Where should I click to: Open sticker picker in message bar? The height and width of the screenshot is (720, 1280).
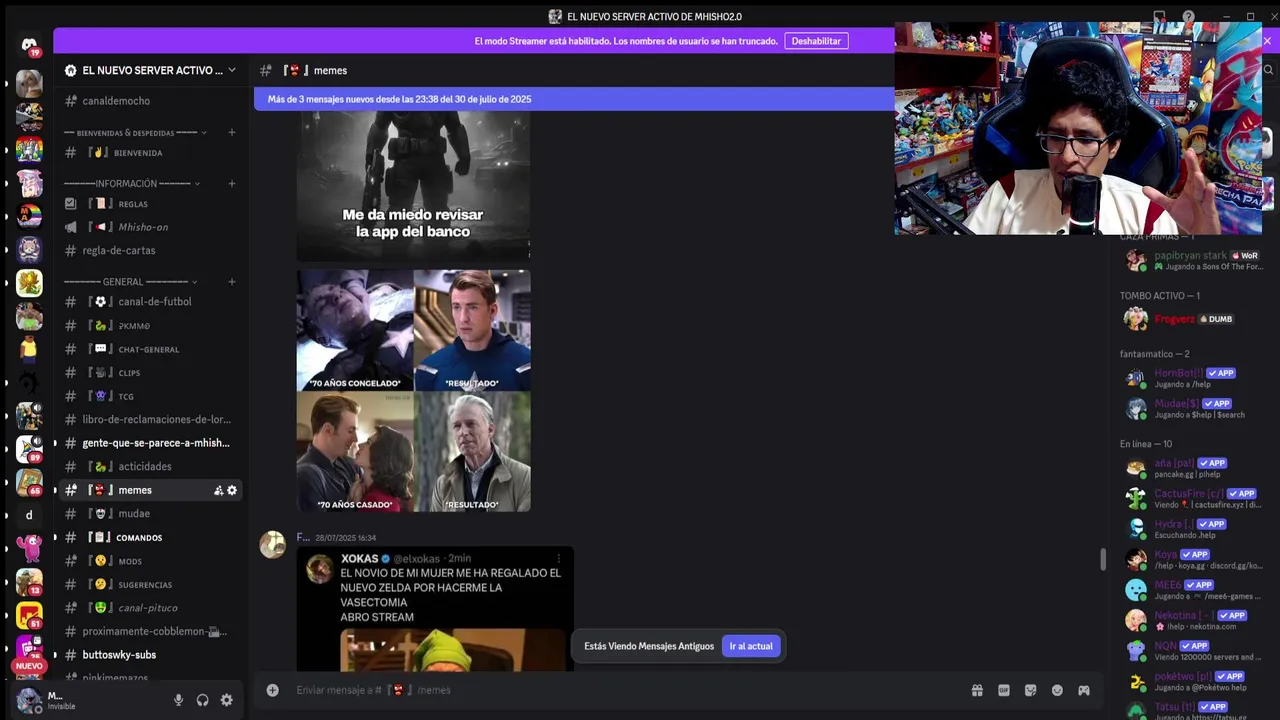tap(1030, 690)
